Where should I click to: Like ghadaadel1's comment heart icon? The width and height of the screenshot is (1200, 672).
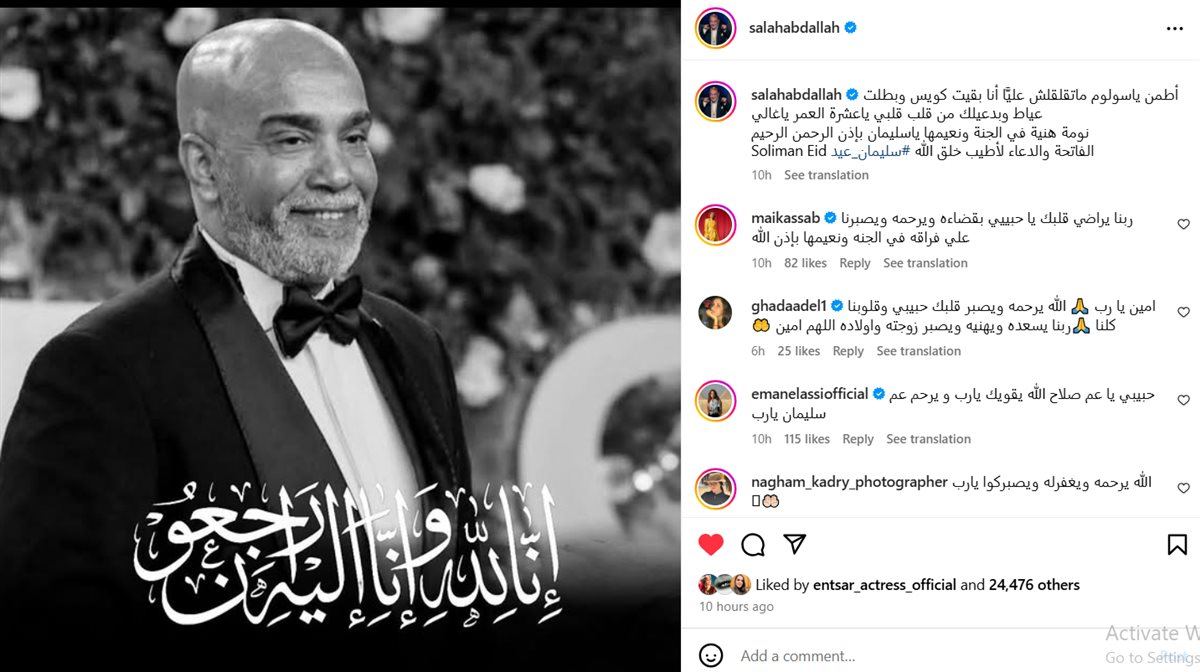(x=1183, y=313)
